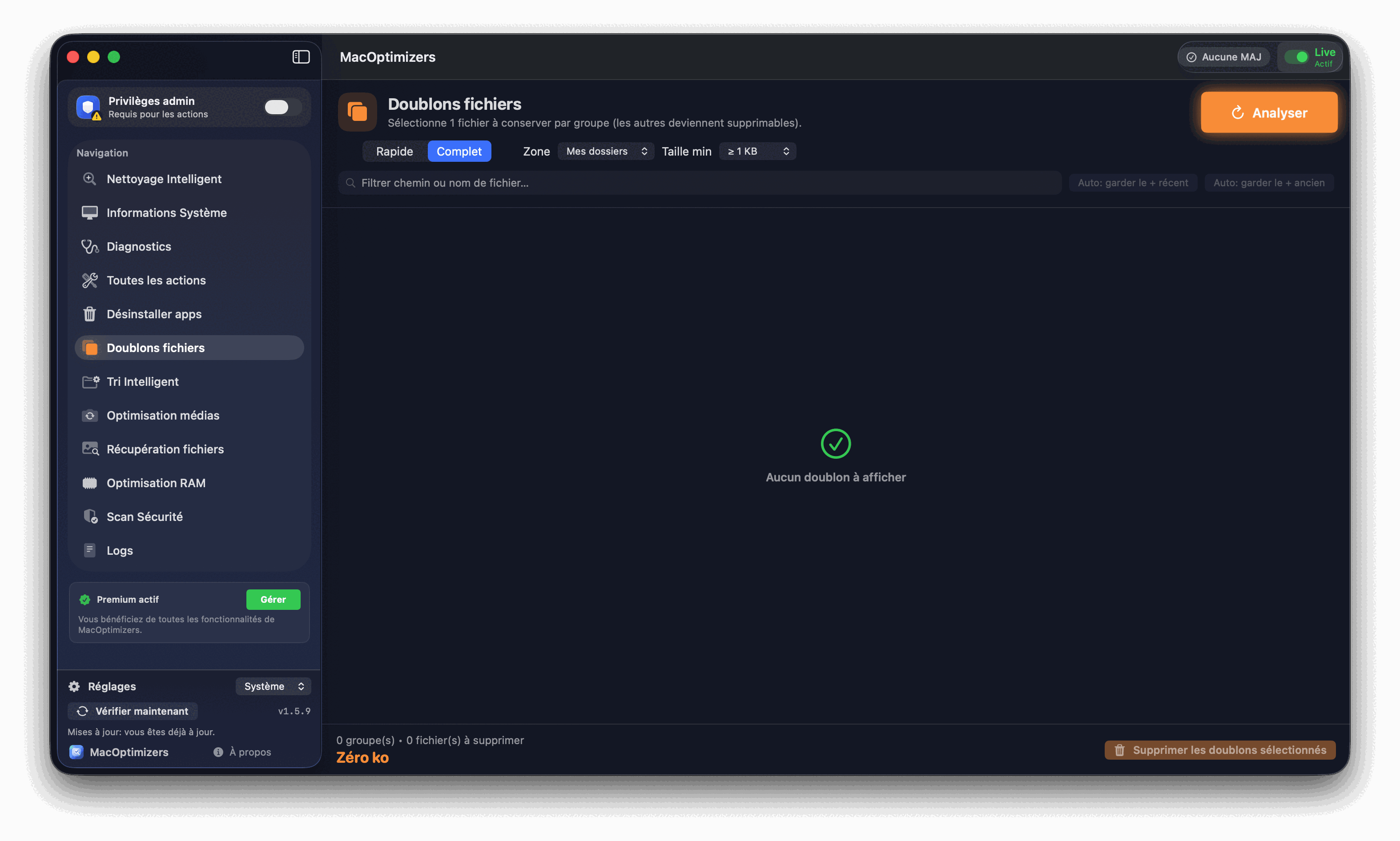Enable the Privilèges admin switch
This screenshot has width=1400, height=841.
point(282,107)
